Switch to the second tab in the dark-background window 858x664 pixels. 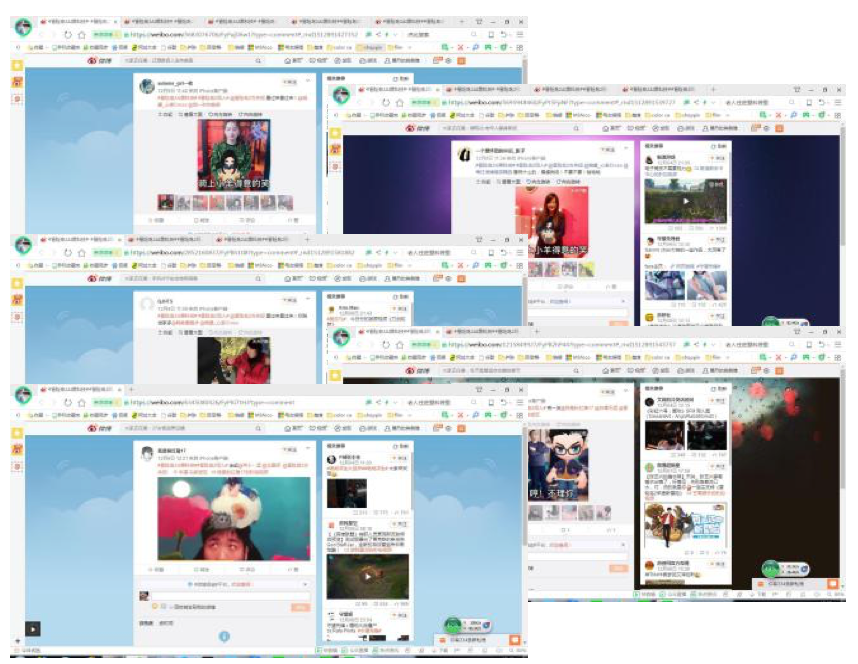[485, 332]
